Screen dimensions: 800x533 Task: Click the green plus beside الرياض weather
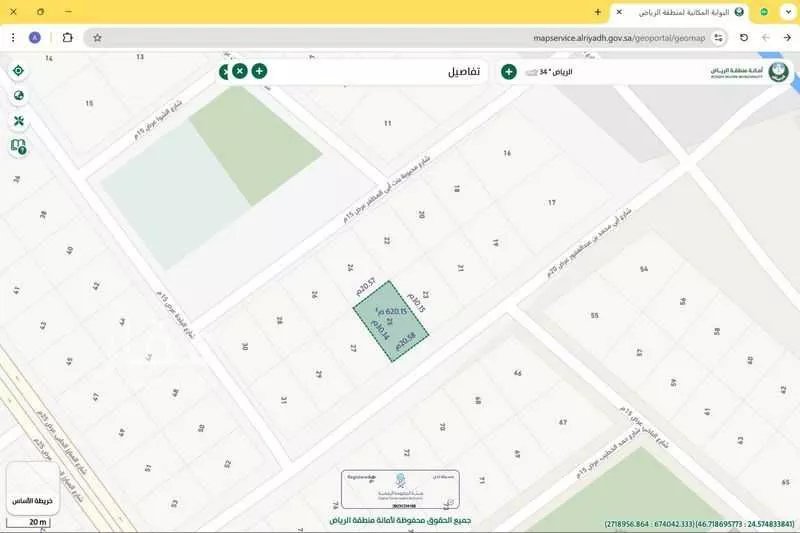point(509,72)
